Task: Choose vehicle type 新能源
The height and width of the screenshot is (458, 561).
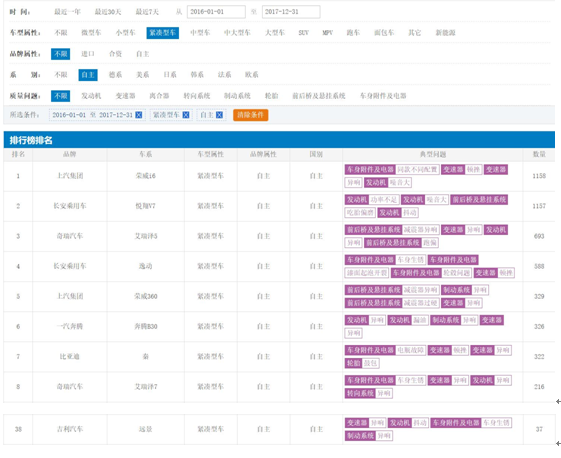Action: [x=445, y=33]
